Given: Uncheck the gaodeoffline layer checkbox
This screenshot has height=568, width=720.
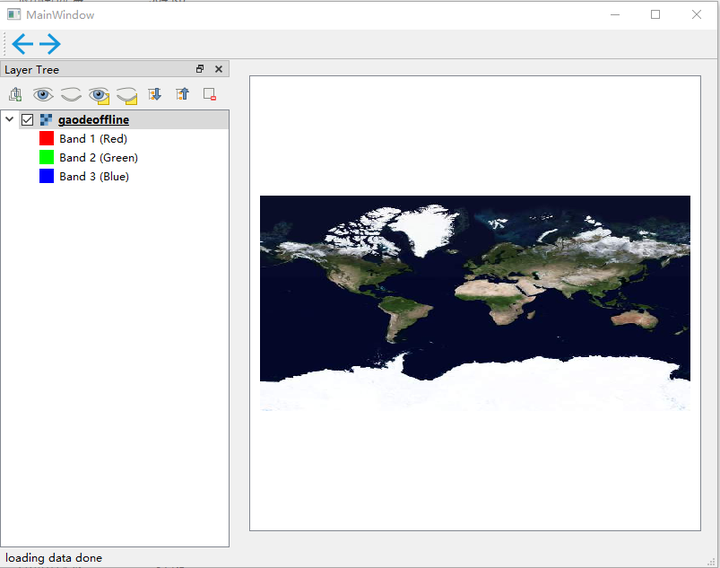Looking at the screenshot, I should (x=27, y=120).
